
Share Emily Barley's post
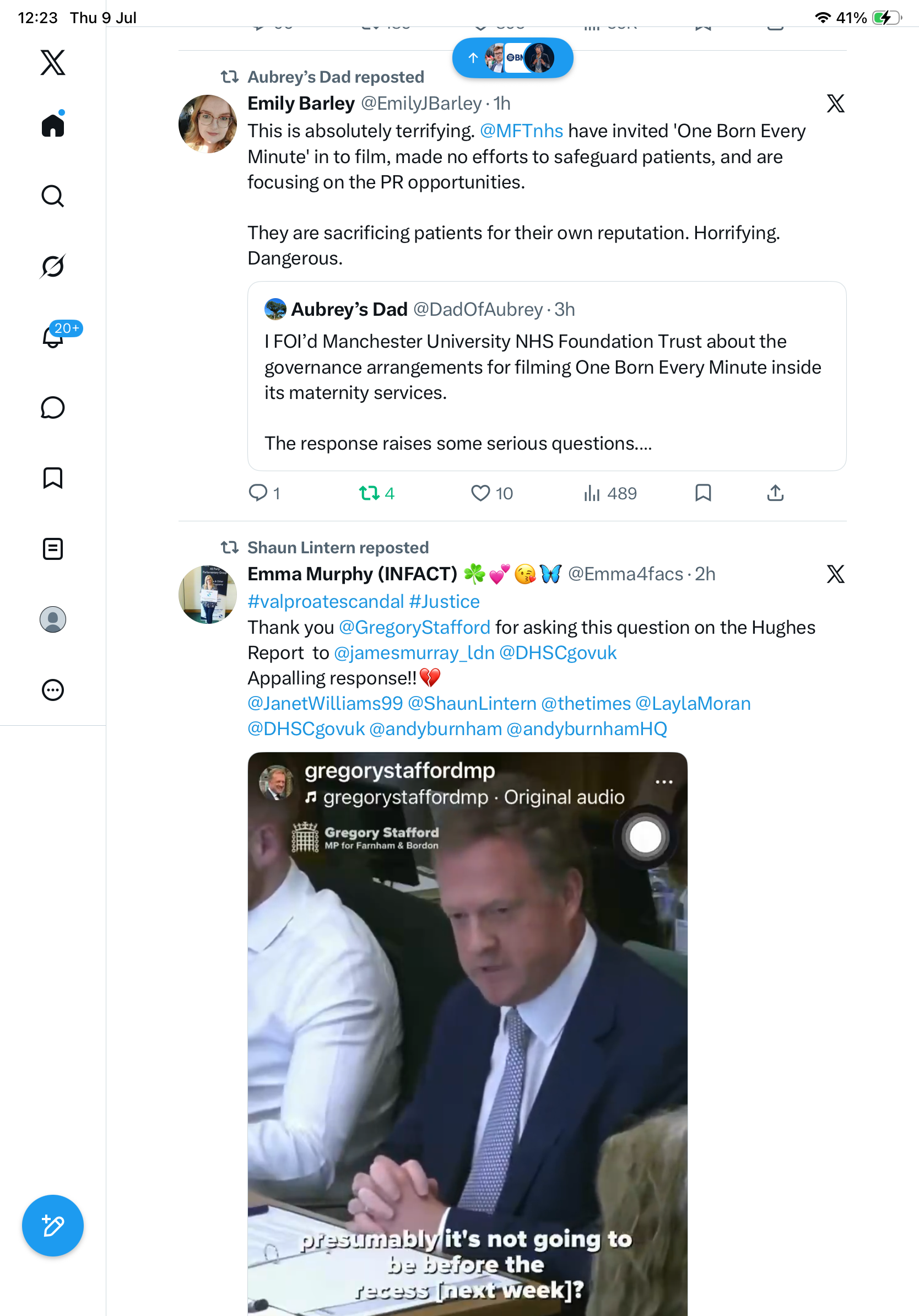(x=775, y=493)
